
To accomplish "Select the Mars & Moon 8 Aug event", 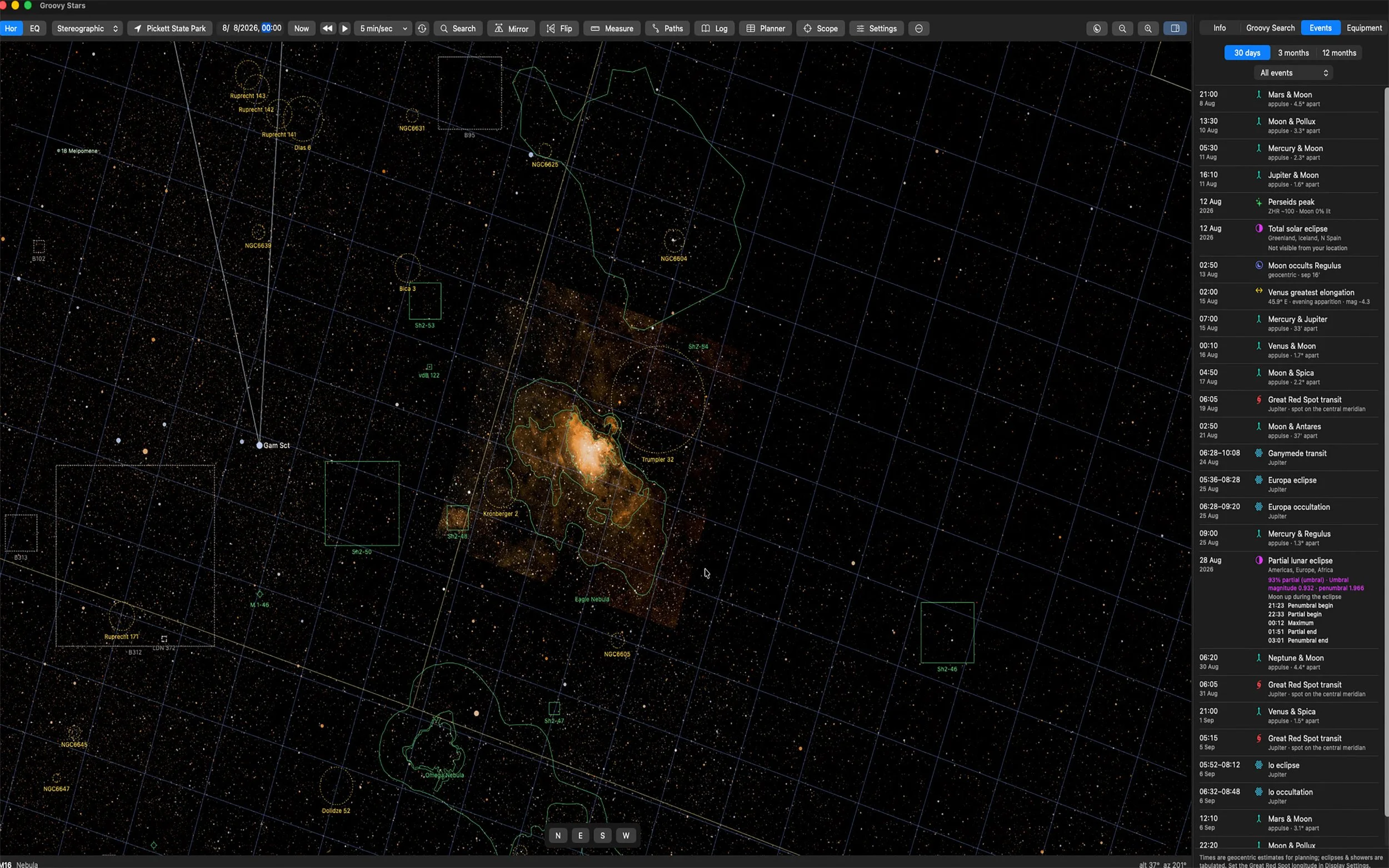I will pyautogui.click(x=1288, y=99).
